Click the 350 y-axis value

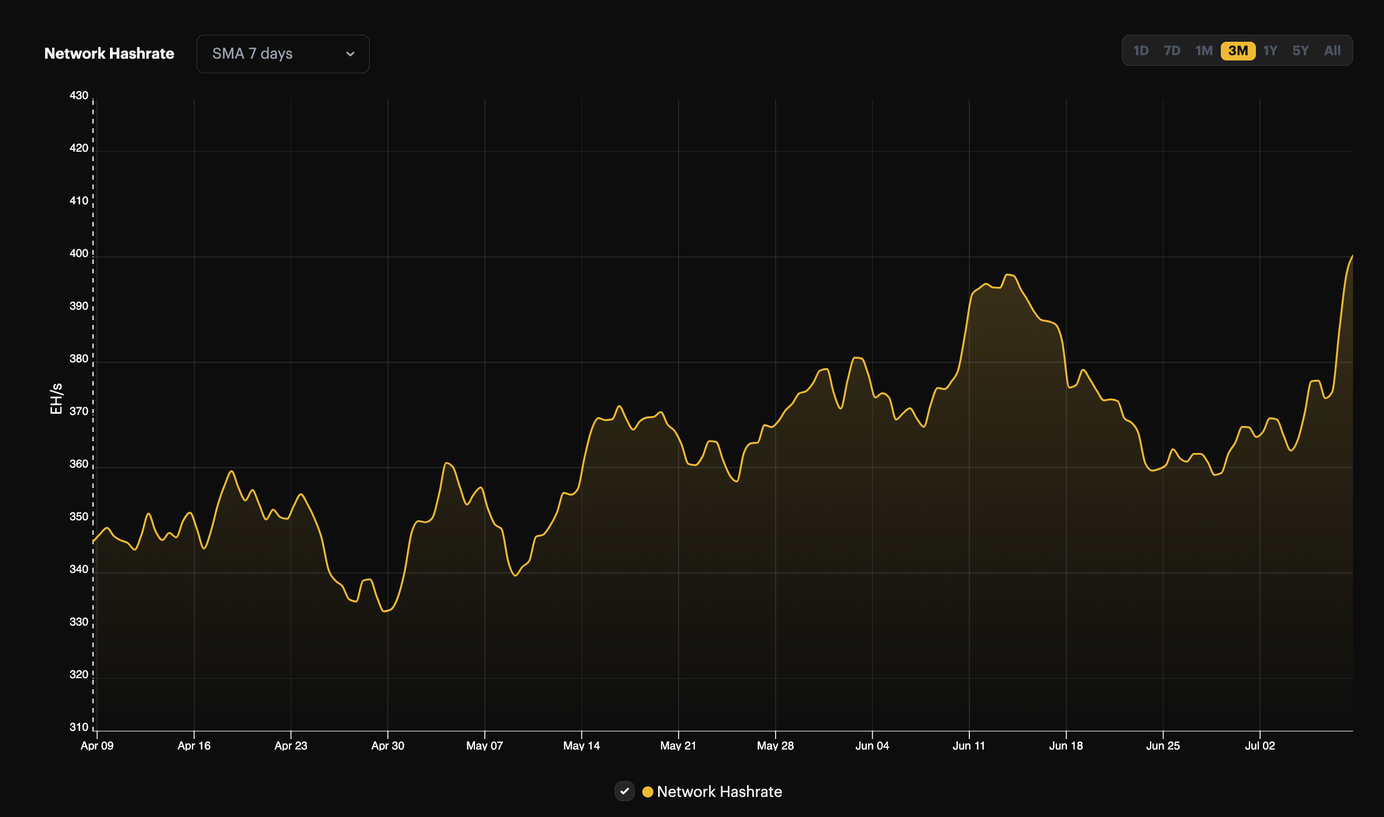pos(78,517)
